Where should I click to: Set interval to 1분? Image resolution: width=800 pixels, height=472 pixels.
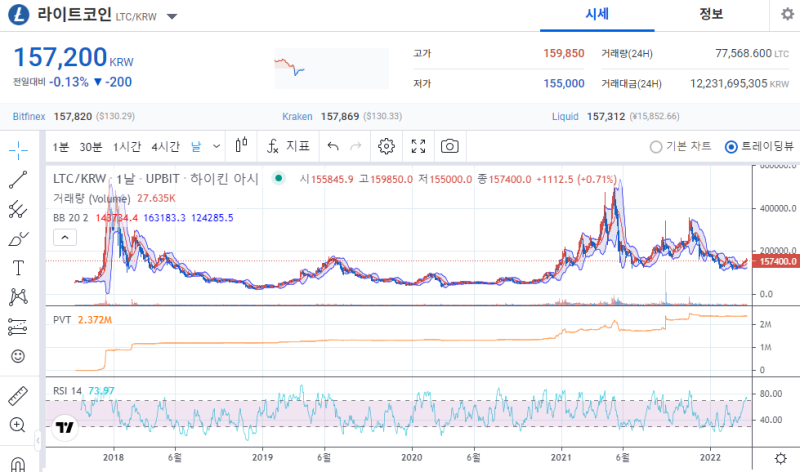click(61, 147)
